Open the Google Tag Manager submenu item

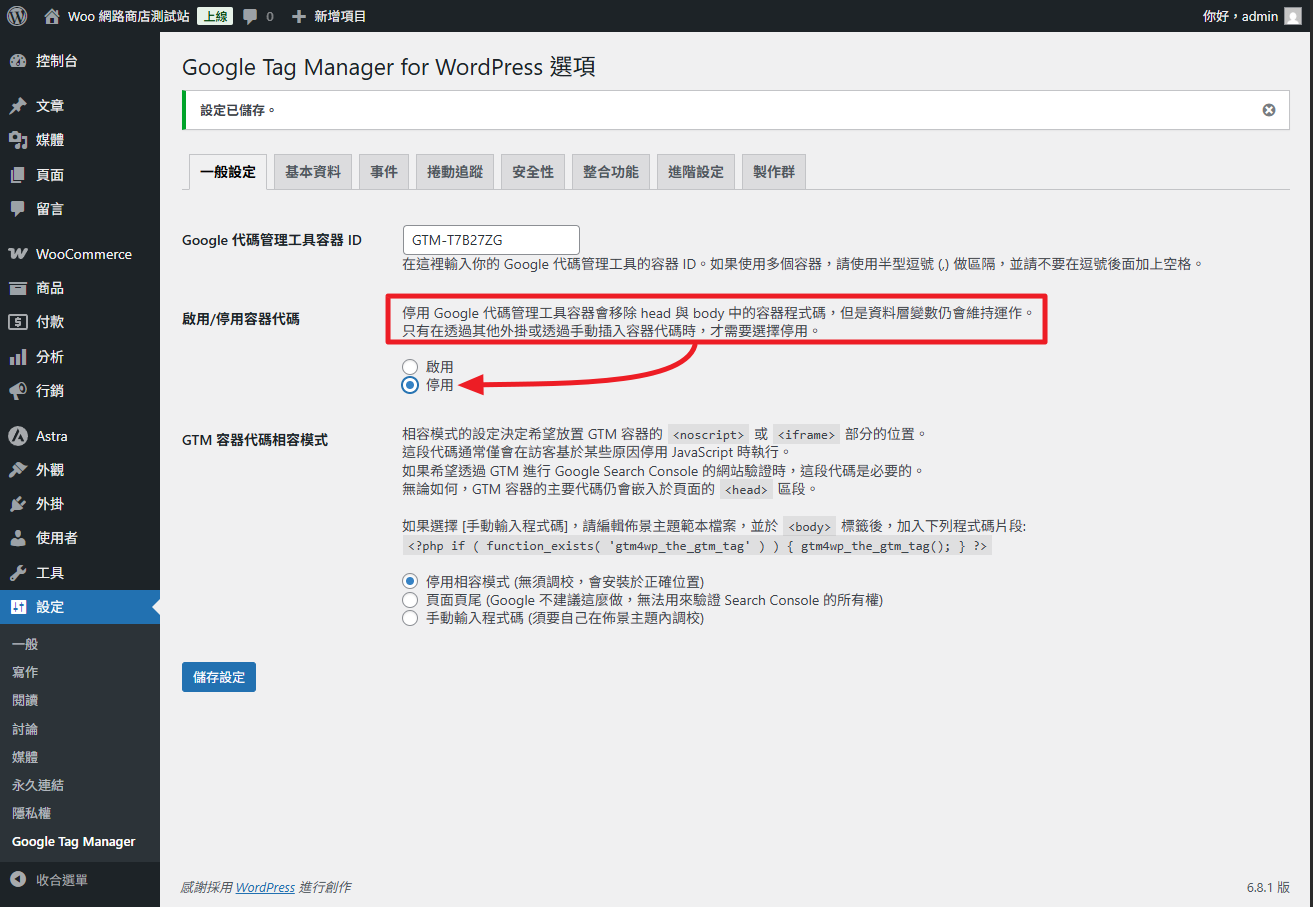(x=74, y=842)
